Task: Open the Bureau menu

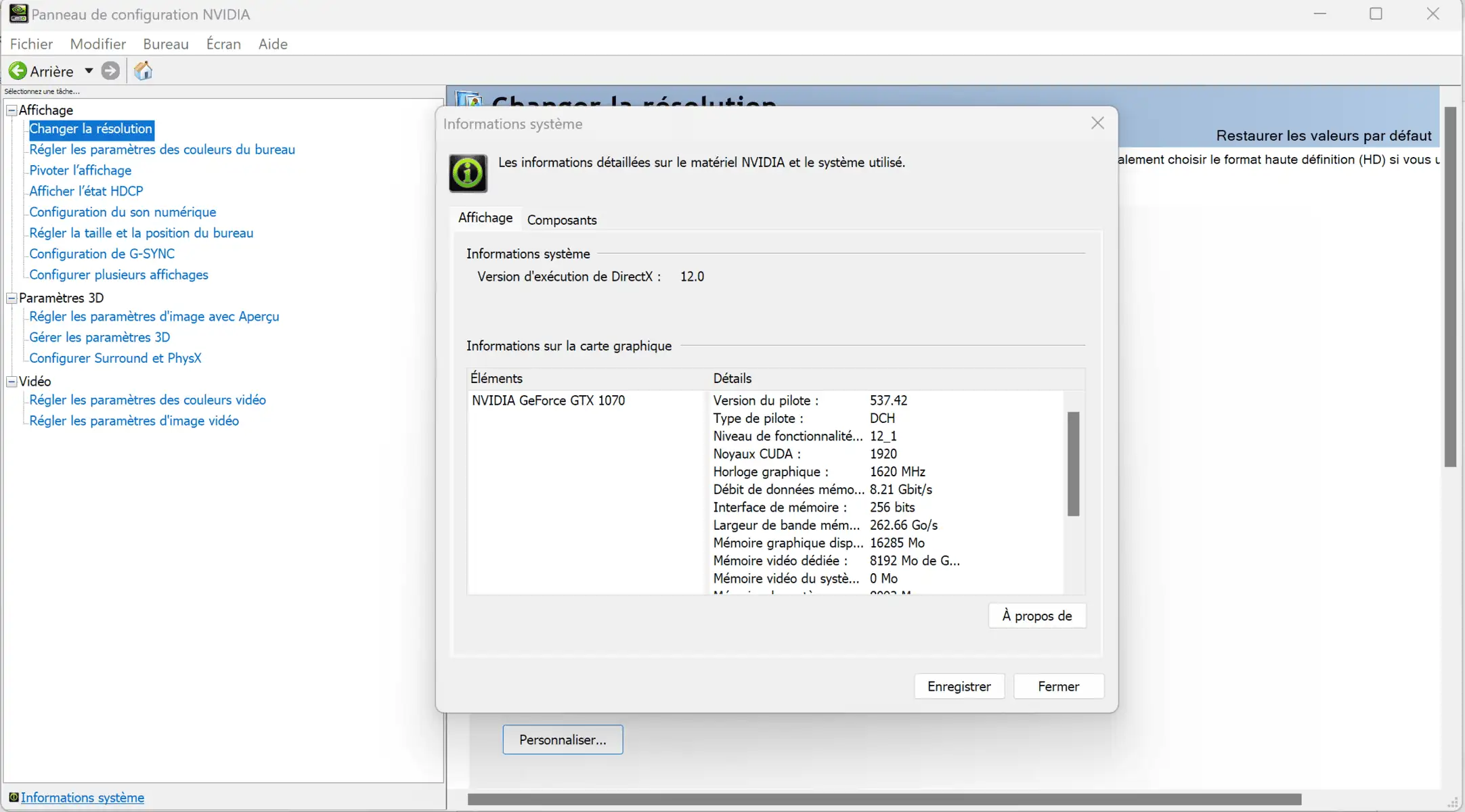Action: (x=166, y=44)
